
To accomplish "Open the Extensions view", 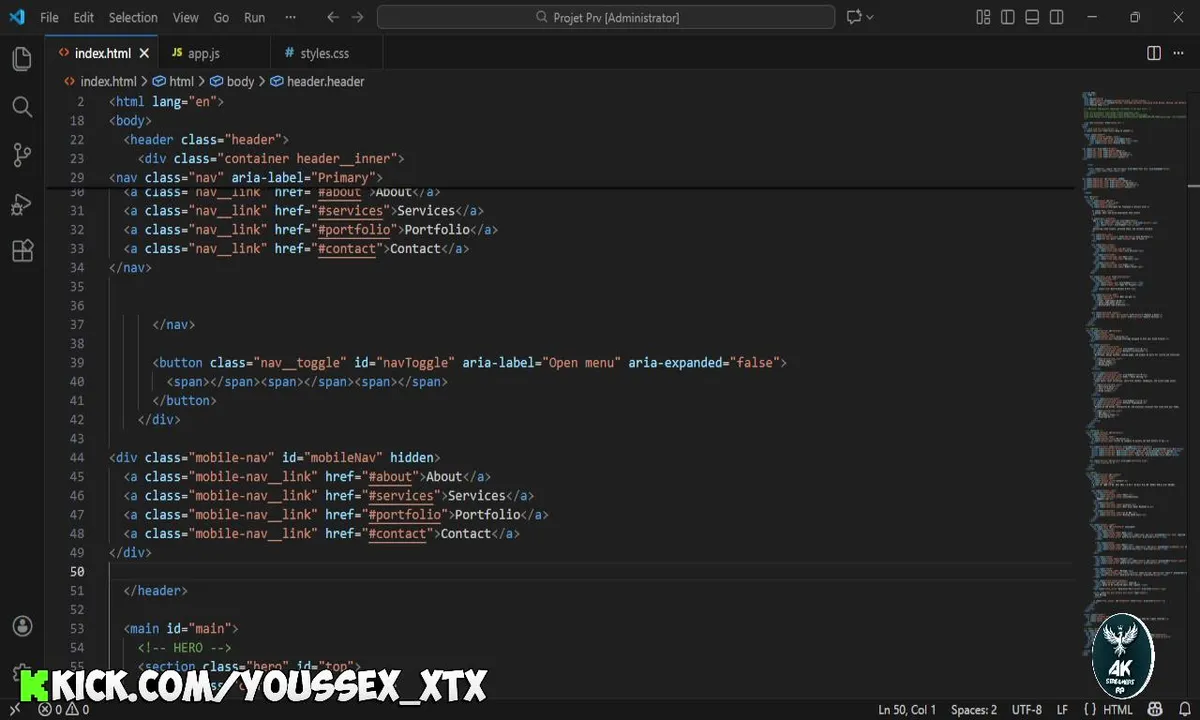I will click(x=22, y=251).
